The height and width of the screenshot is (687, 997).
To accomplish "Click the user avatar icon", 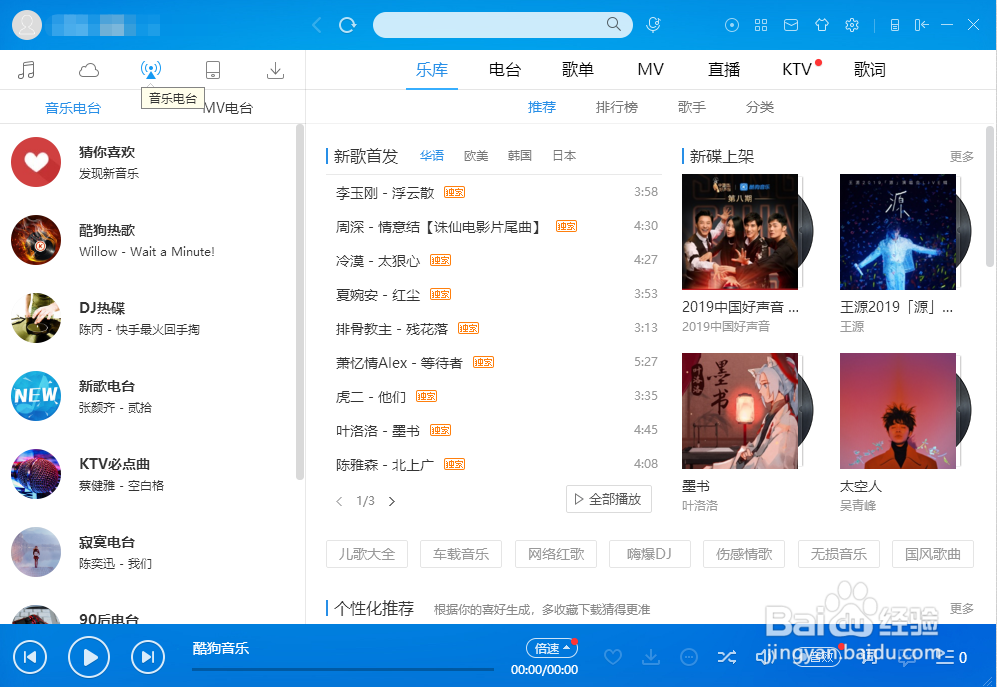I will pos(27,25).
